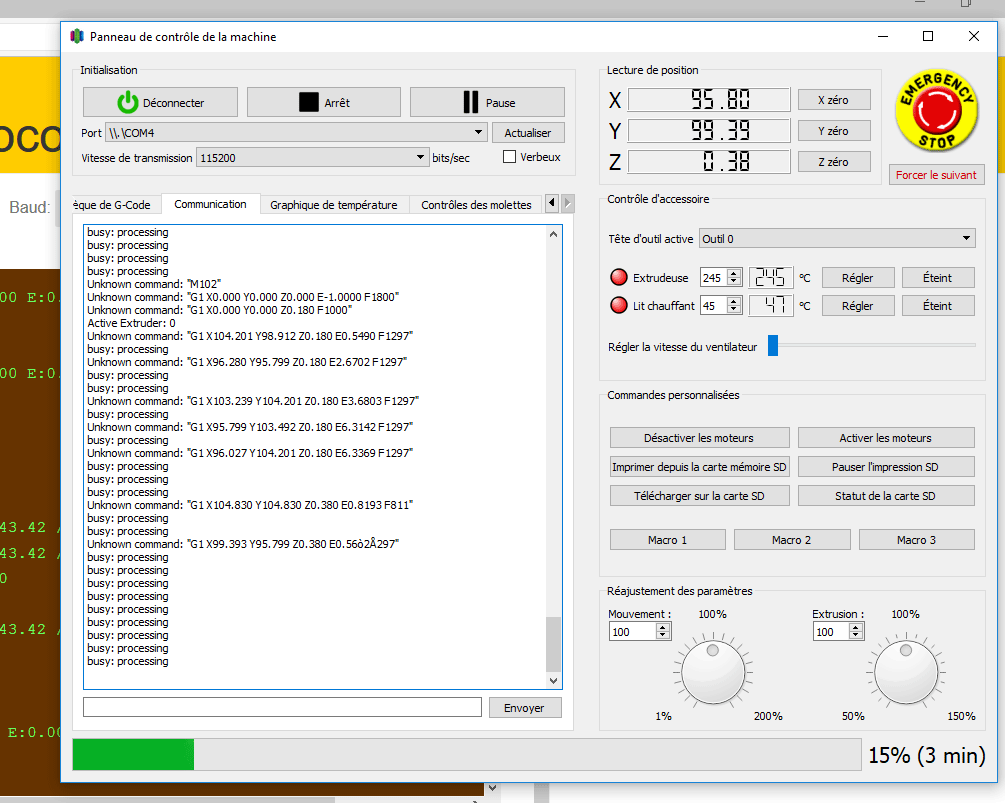1005x803 pixels.
Task: Toggle the Verbeux checkbox
Action: [510, 157]
